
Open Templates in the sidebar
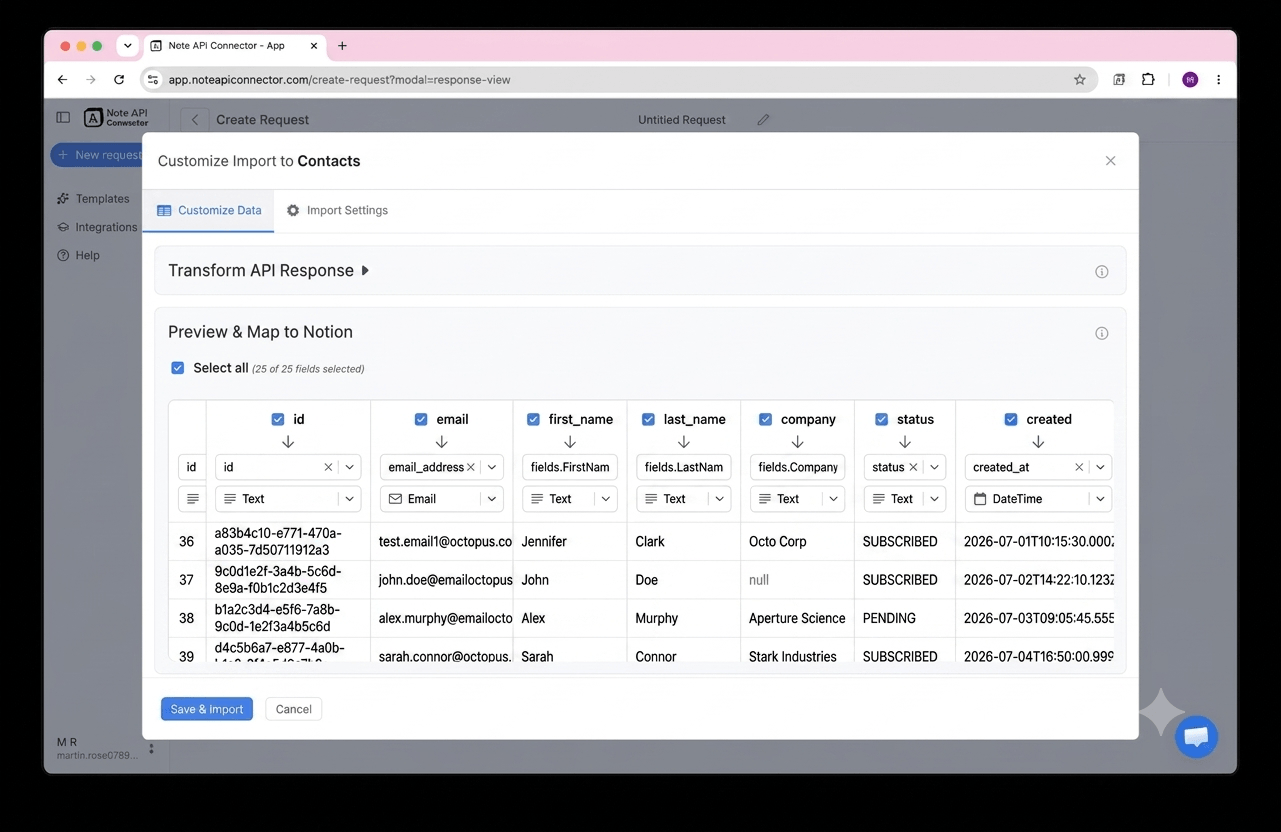click(x=93, y=199)
